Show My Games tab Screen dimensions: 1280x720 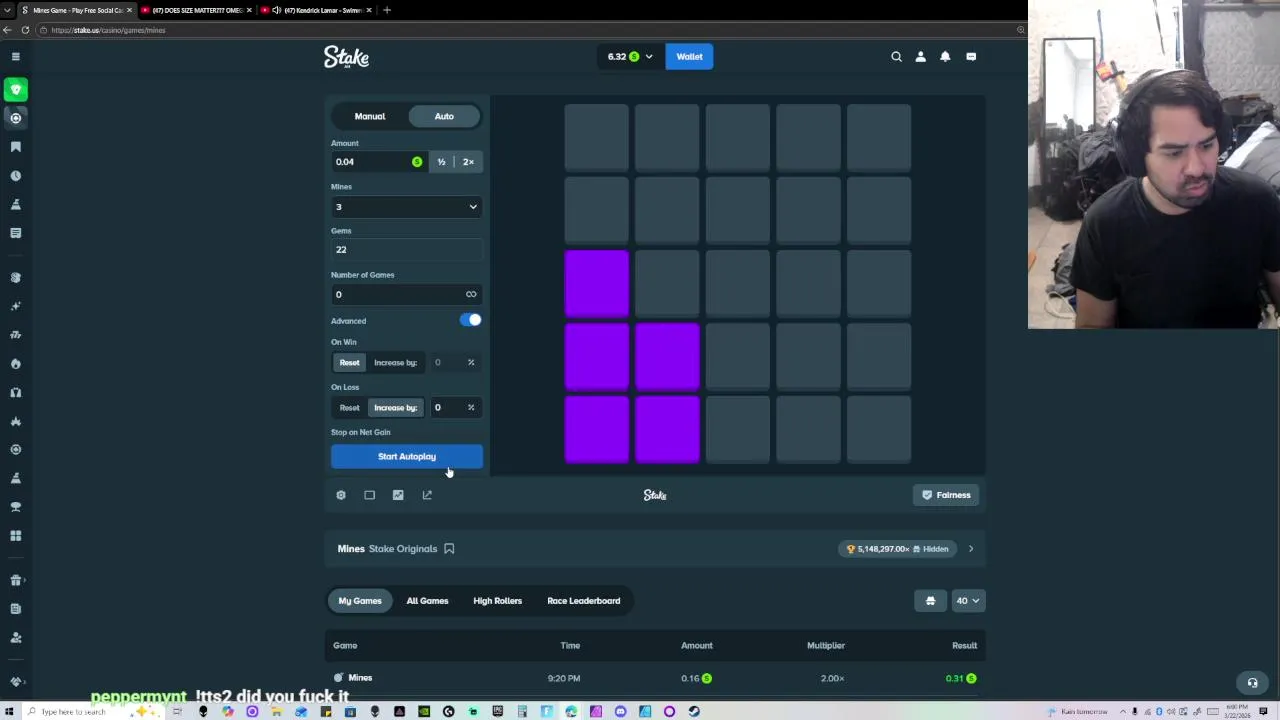360,601
